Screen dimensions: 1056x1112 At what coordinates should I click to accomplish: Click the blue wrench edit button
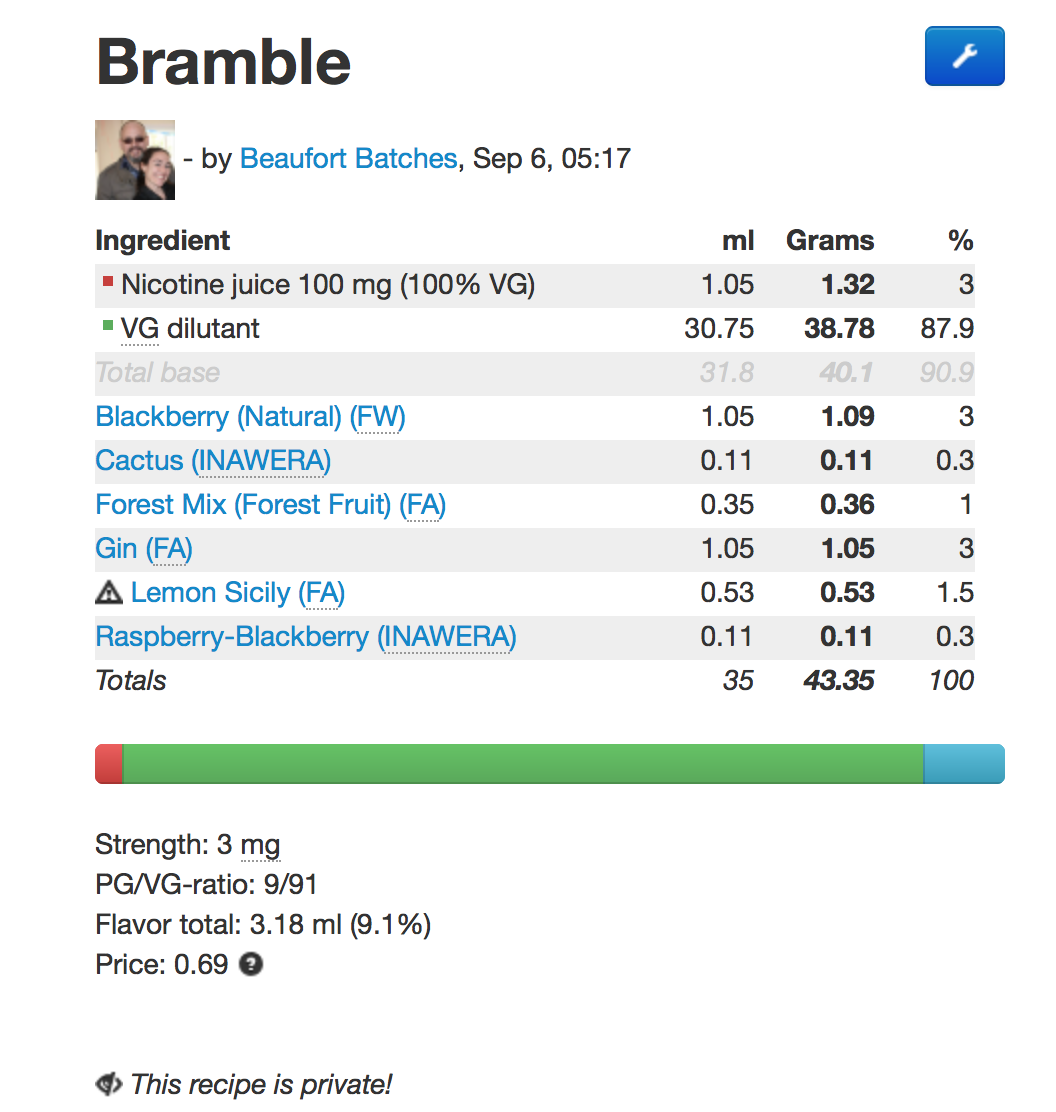pyautogui.click(x=964, y=56)
